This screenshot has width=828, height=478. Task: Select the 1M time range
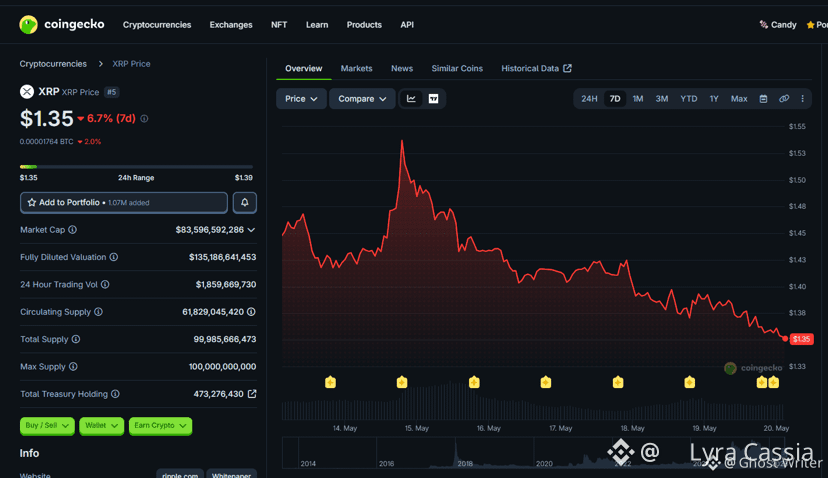pos(637,99)
